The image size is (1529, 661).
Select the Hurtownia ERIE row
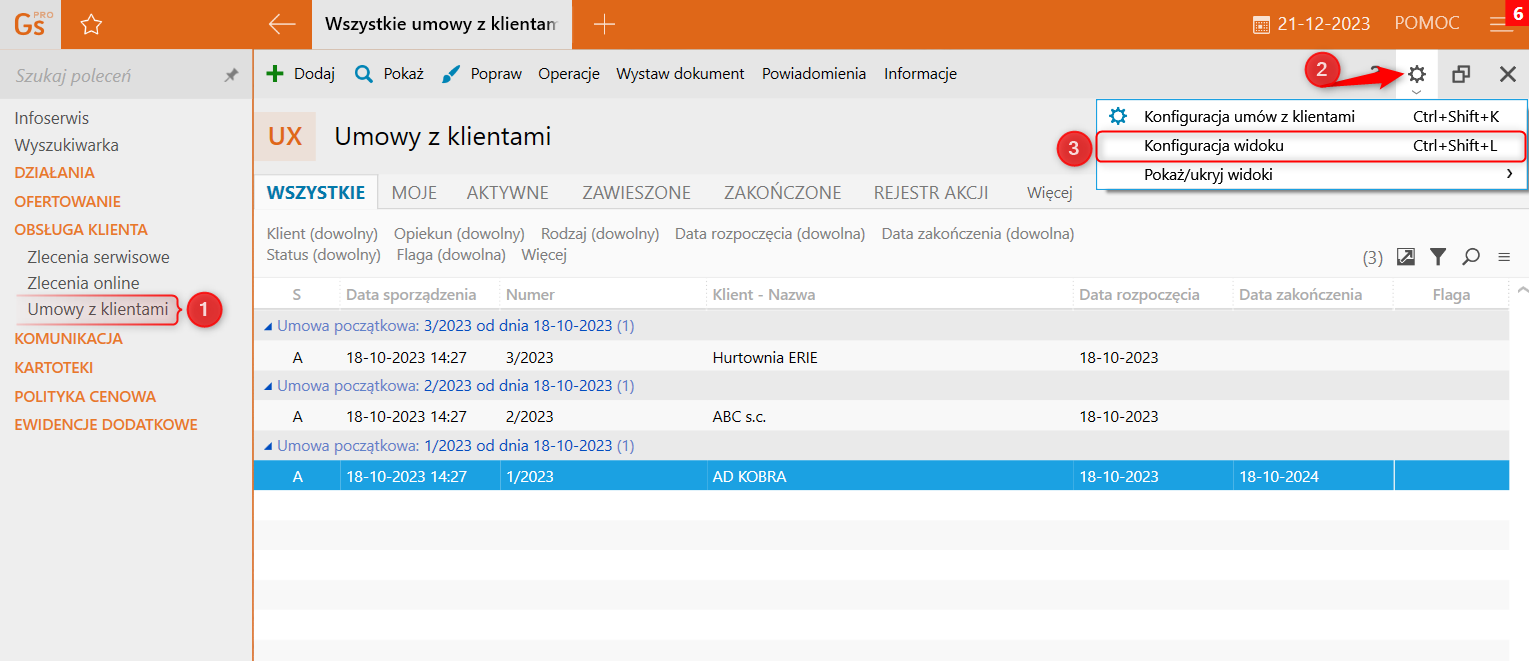pyautogui.click(x=881, y=357)
